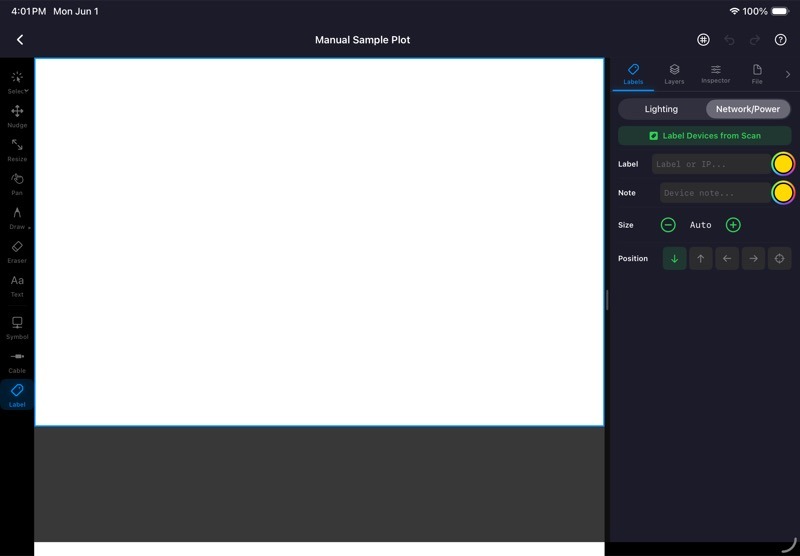Open the Symbol tool
The image size is (800, 556).
tap(17, 327)
